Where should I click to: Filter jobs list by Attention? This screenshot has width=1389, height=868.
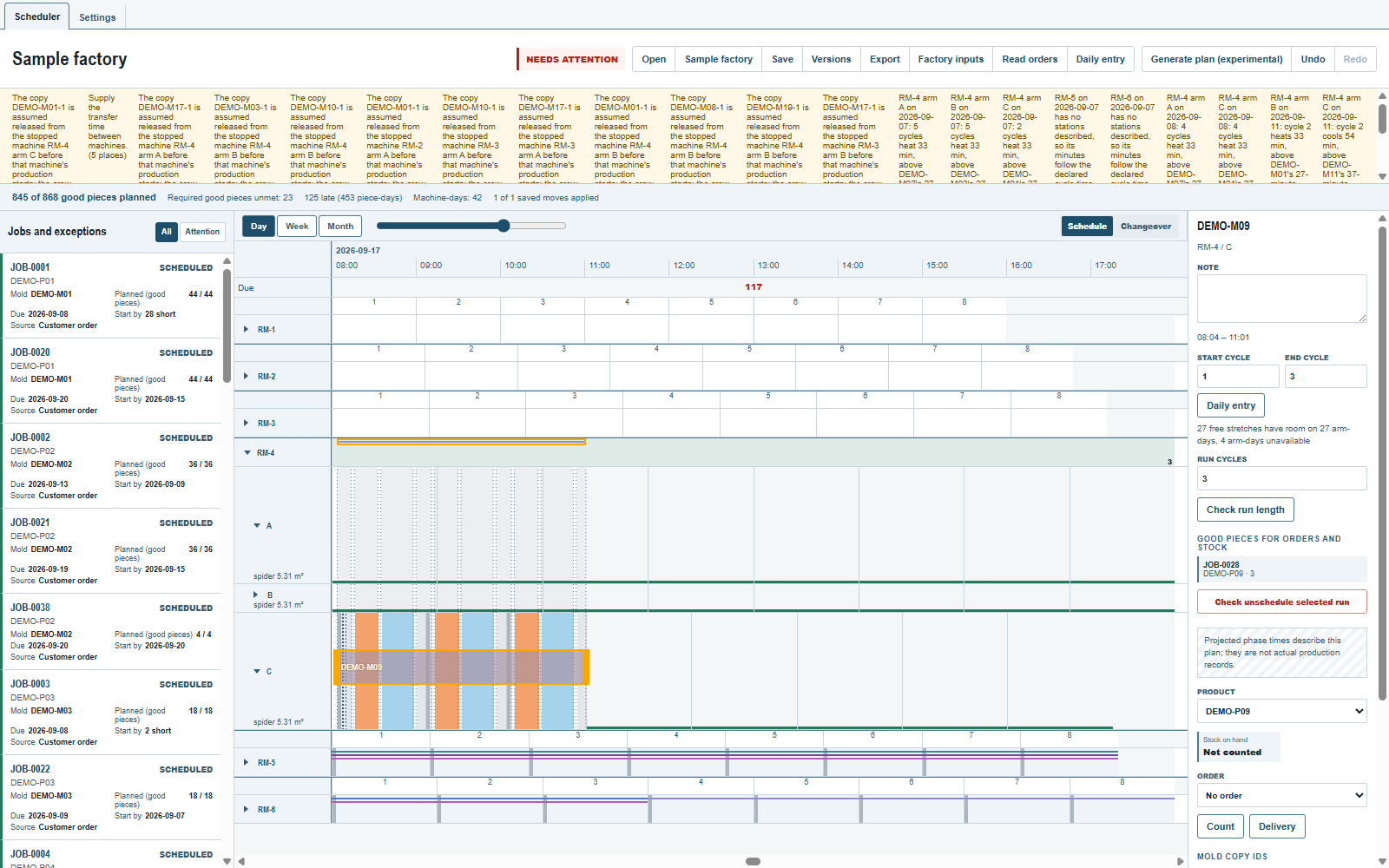(202, 232)
